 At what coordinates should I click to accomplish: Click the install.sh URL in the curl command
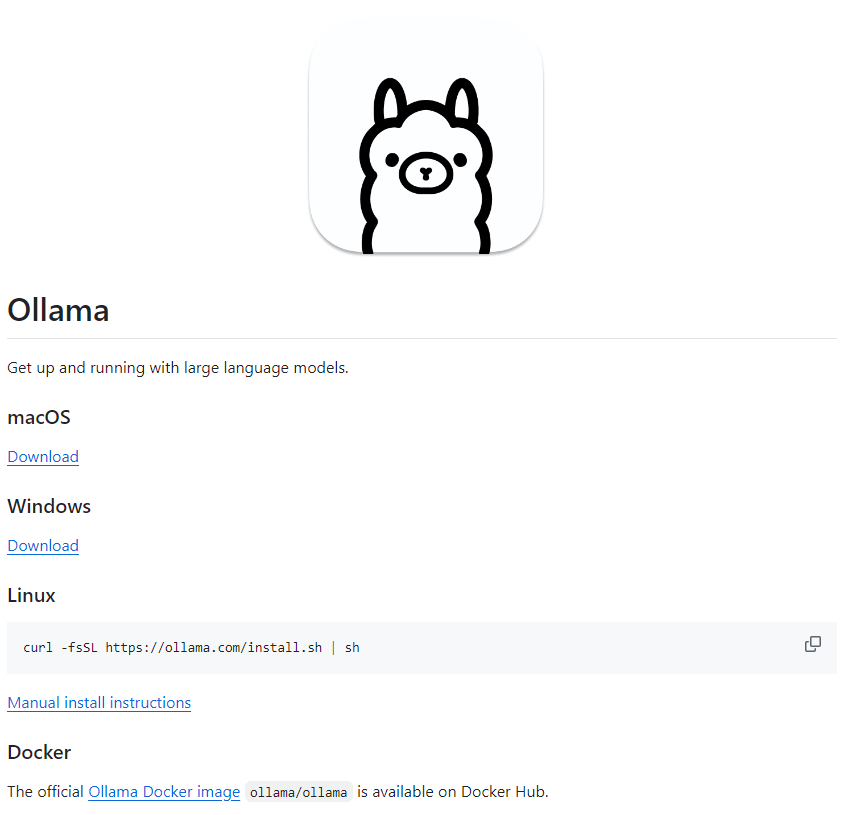(213, 648)
